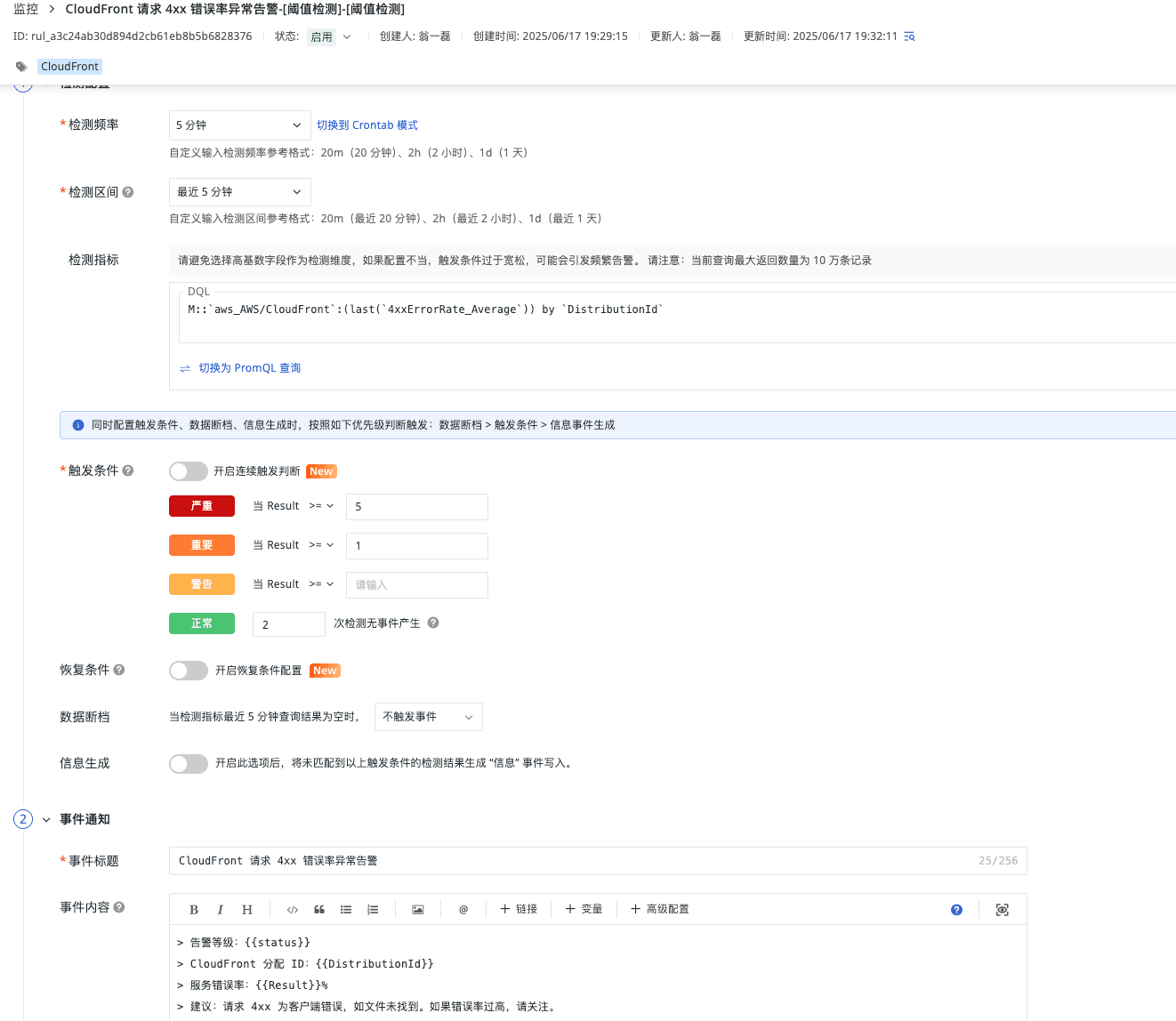Click 切换到 Crontab 模式 link
The height and width of the screenshot is (1021, 1176).
[367, 125]
